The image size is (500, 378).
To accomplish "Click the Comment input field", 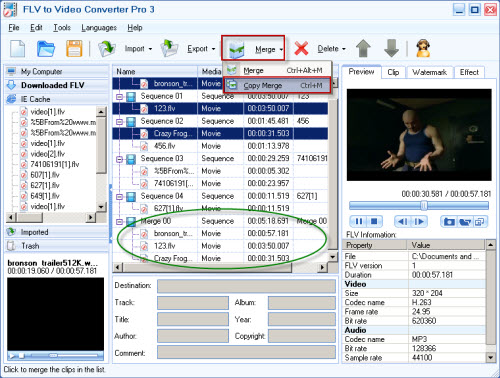I will point(246,352).
